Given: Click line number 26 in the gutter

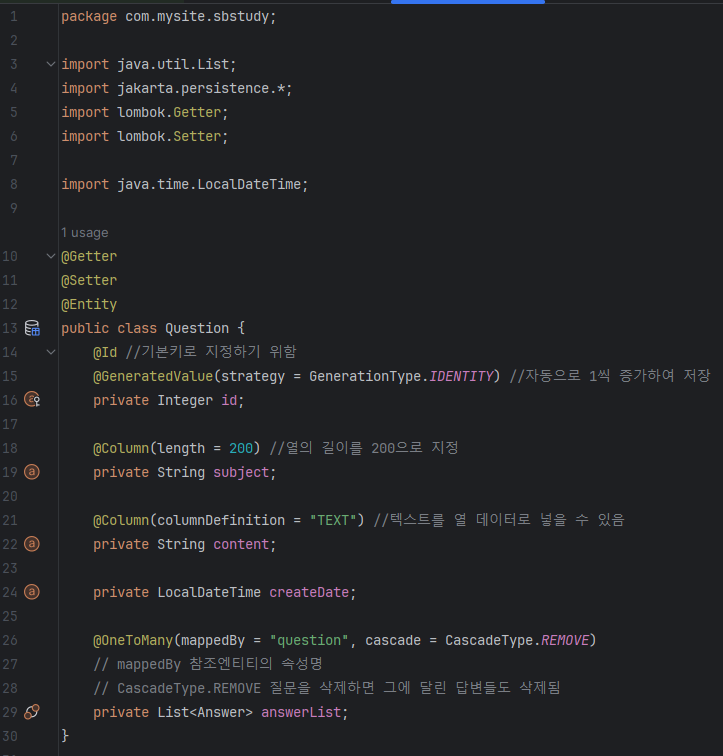Looking at the screenshot, I should 10,640.
